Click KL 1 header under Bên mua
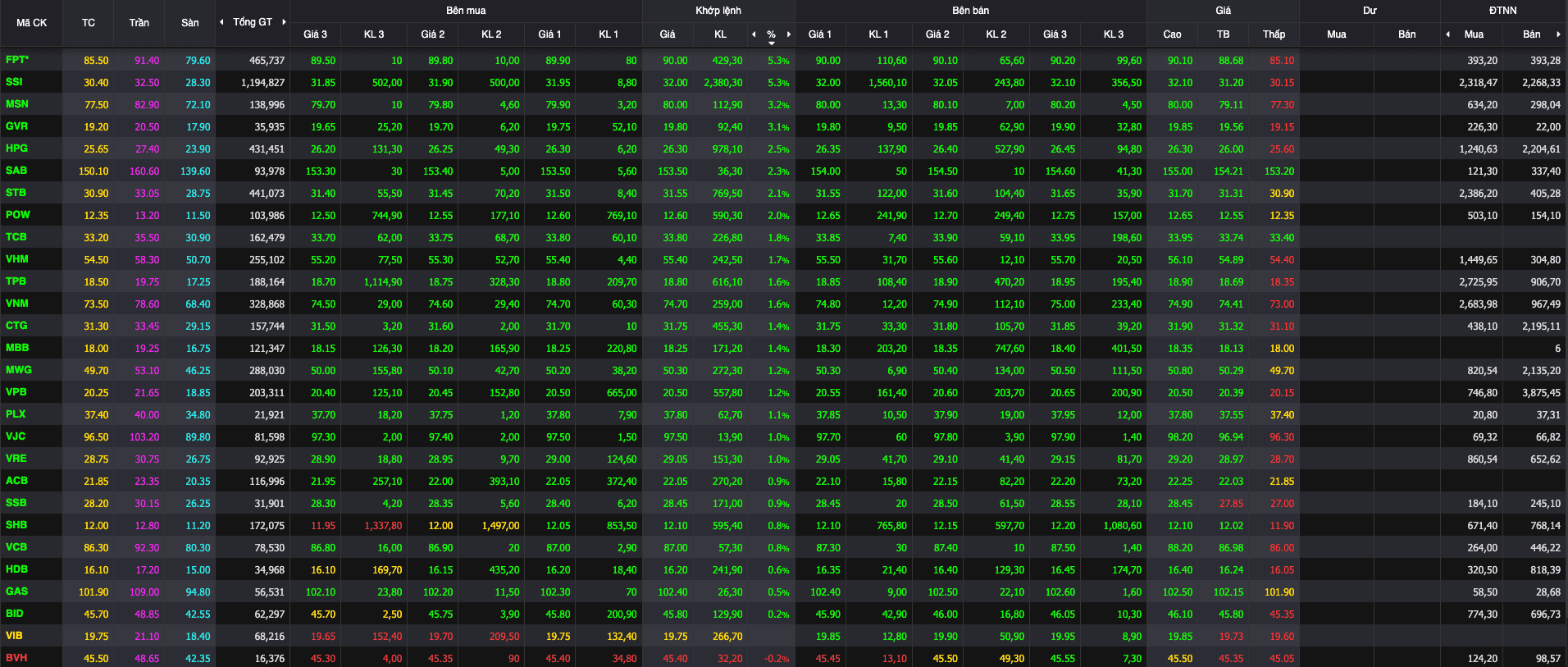 tap(609, 34)
